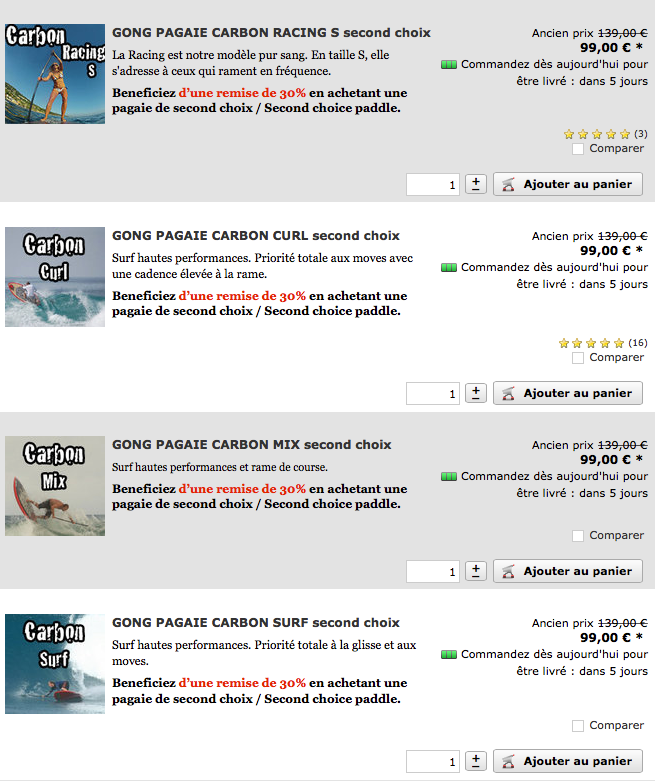
Task: Tick Comparer checkbox for Carbon Curl
Action: [578, 358]
